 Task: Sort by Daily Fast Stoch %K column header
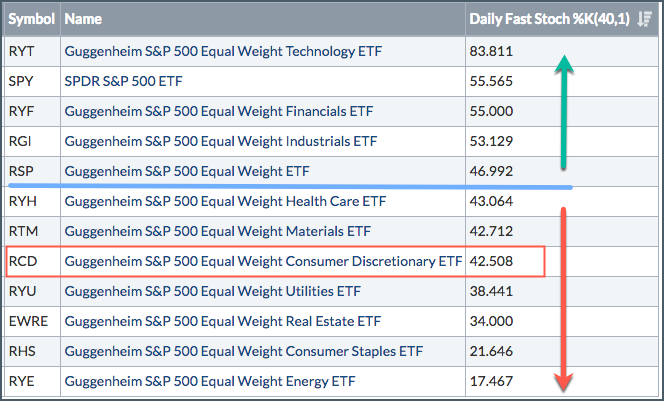[x=548, y=18]
